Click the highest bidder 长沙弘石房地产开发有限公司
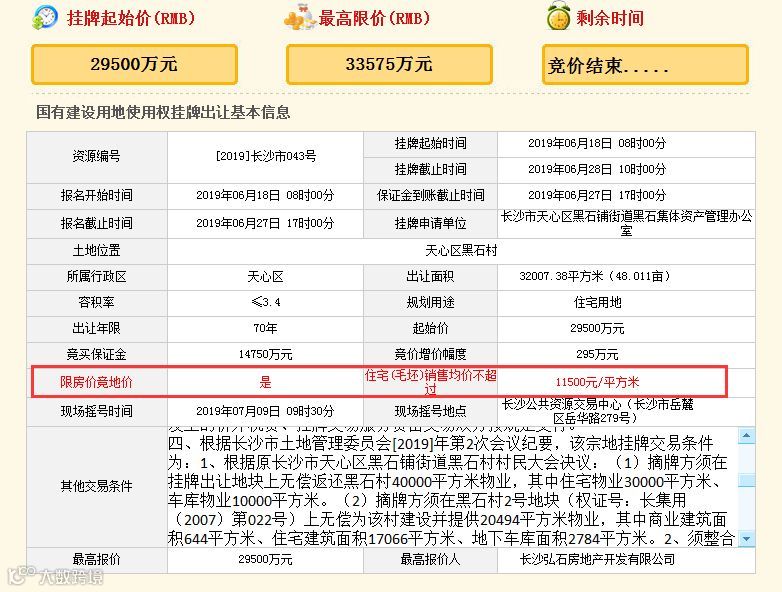This screenshot has width=782, height=592. pos(597,560)
